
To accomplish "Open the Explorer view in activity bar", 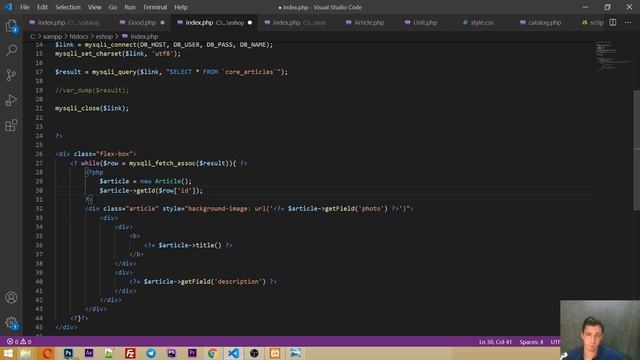I will (x=11, y=26).
